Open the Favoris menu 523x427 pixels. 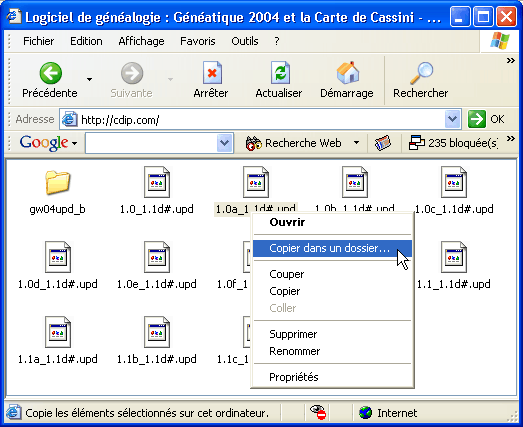(198, 41)
